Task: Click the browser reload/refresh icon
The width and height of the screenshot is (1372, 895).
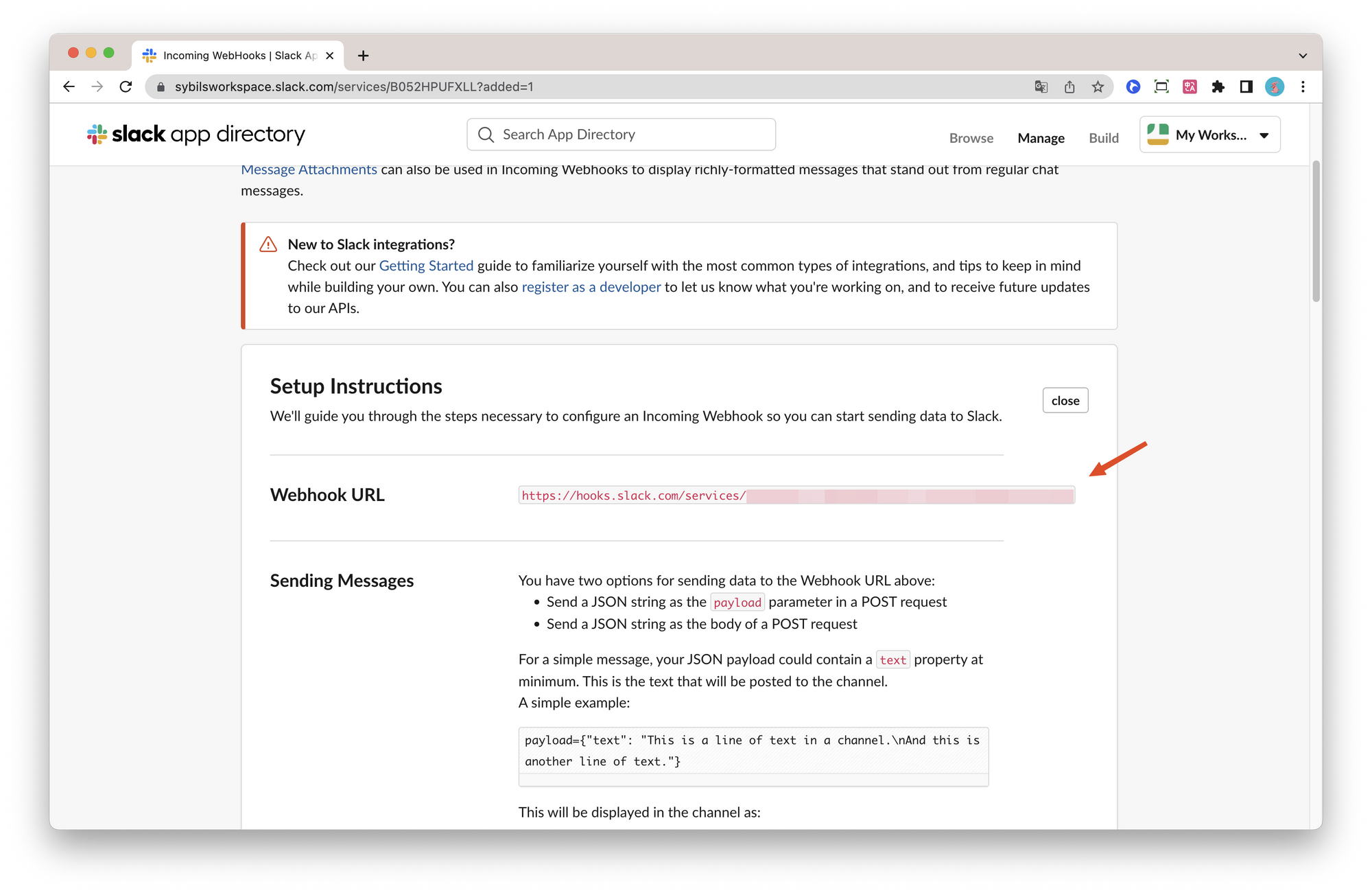Action: coord(126,87)
